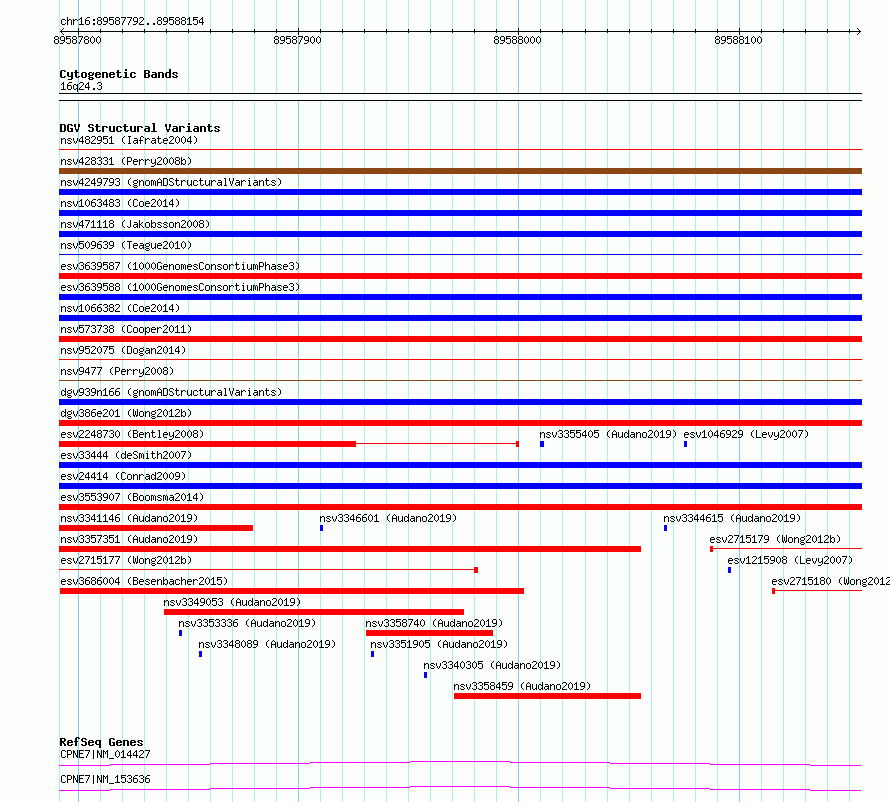
Task: Click the blue nsv3346601 (Audano2019) marker
Action: (322, 528)
